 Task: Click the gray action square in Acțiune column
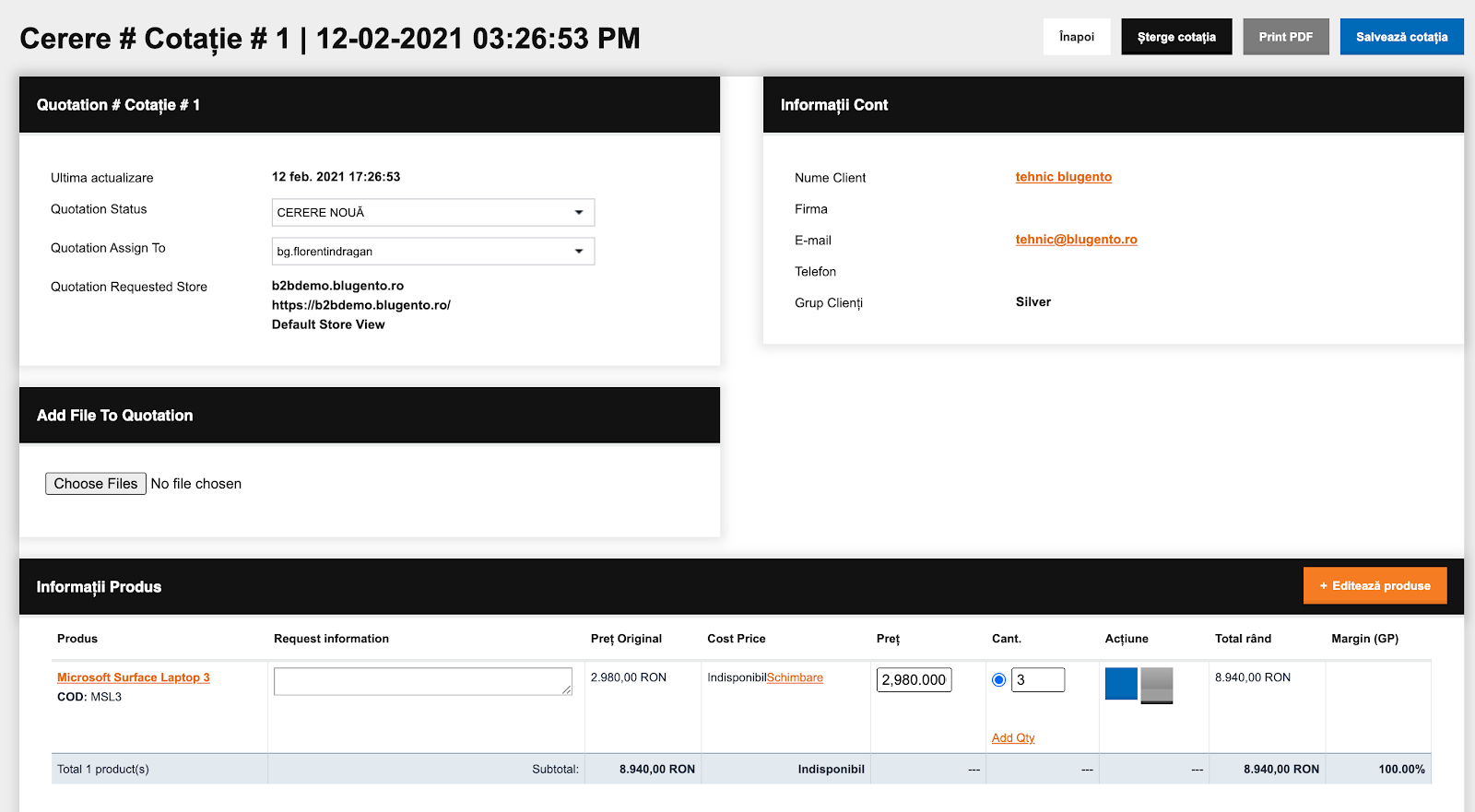(1157, 686)
